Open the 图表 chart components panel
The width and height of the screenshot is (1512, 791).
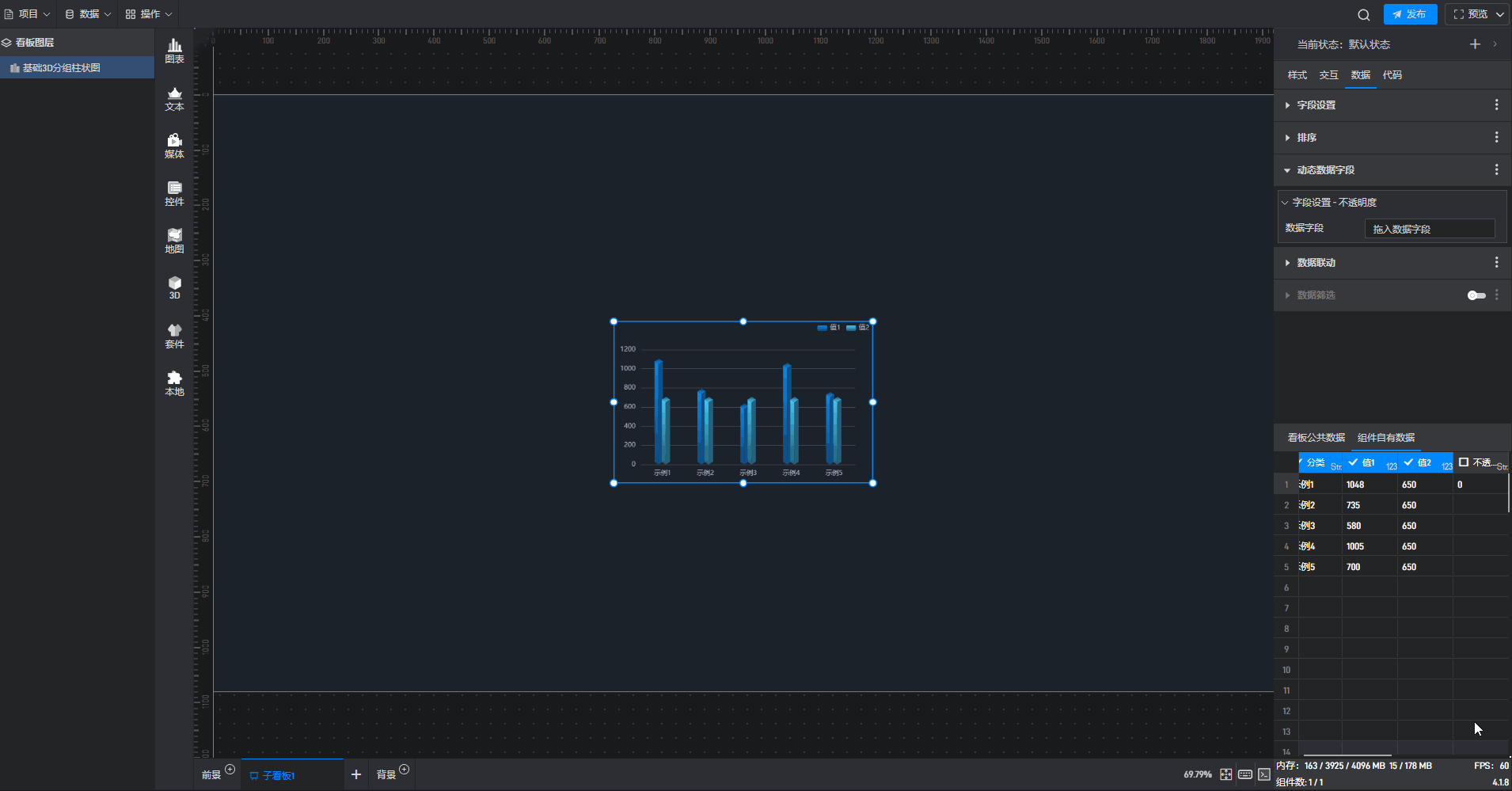point(174,51)
